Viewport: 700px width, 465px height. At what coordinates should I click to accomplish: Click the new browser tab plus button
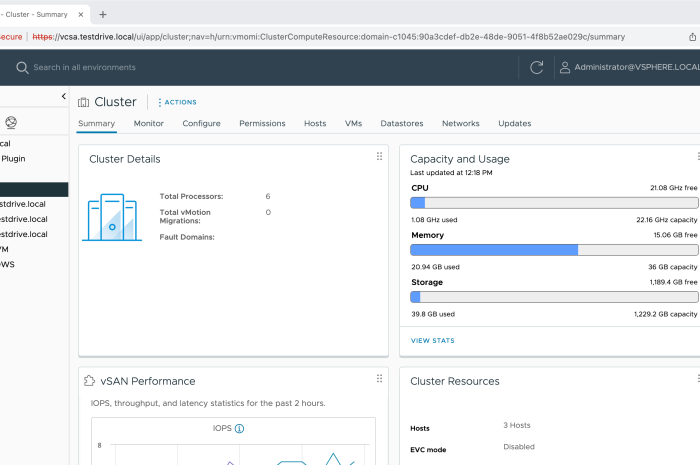click(x=103, y=15)
